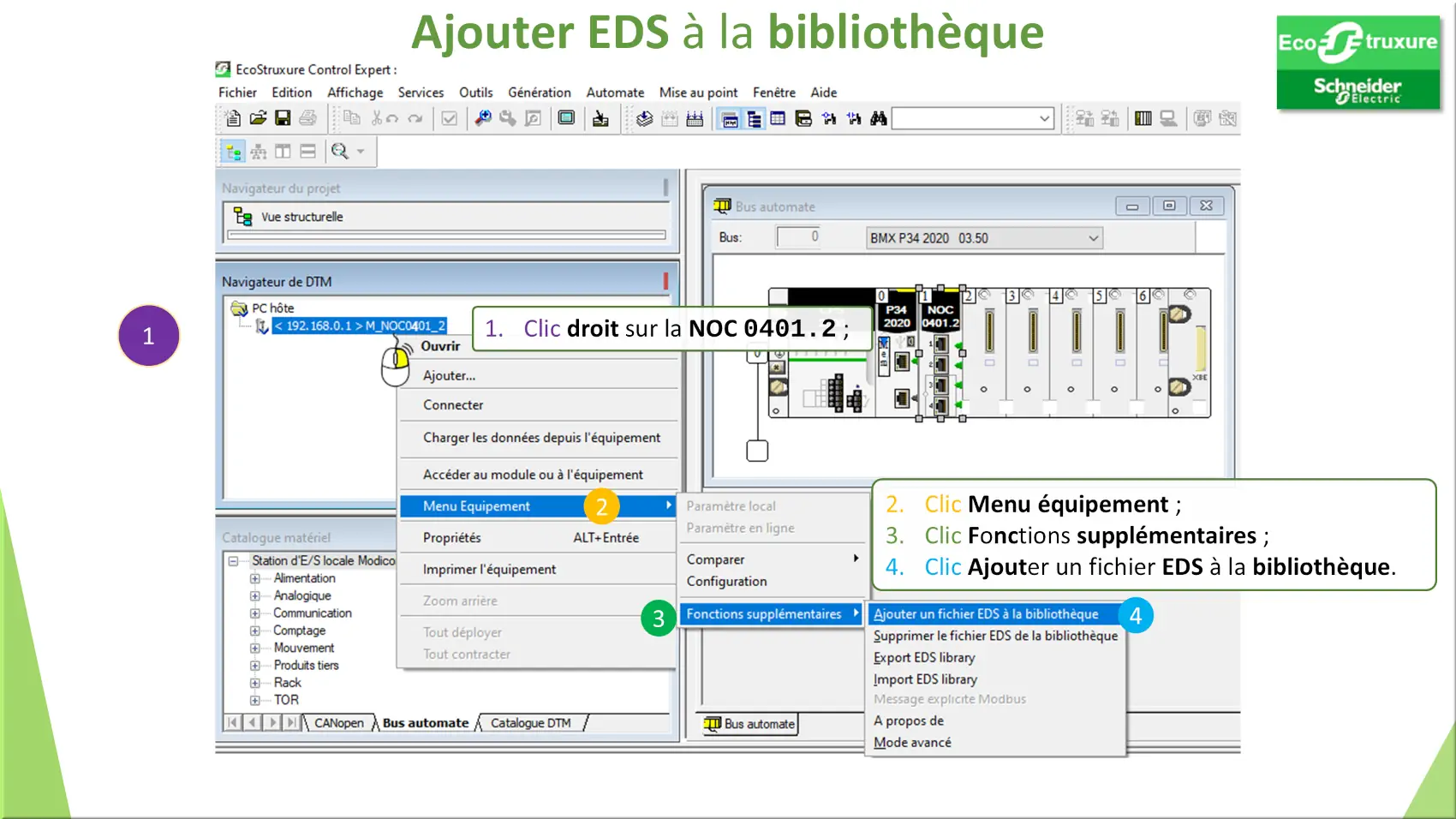1456x819 pixels.
Task: Click the Copy toolbar icon
Action: [351, 118]
